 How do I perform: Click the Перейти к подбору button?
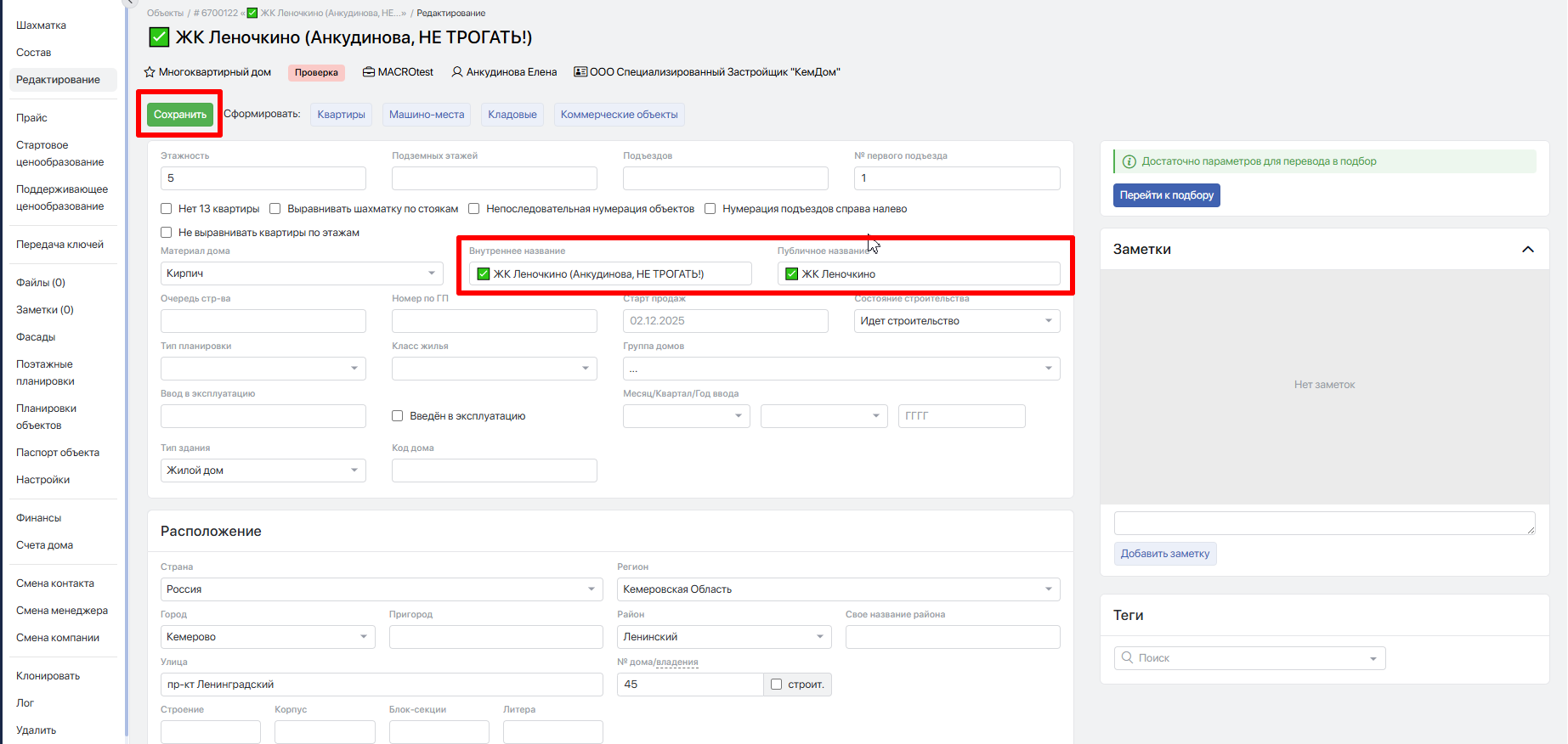1167,195
